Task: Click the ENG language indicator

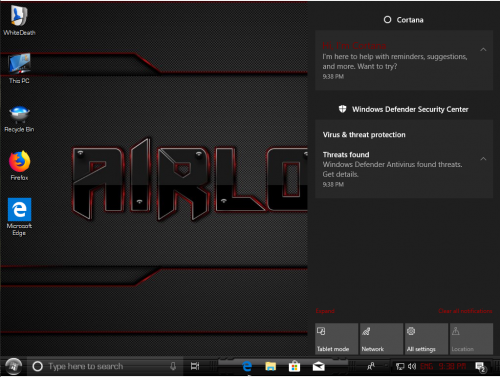Action: click(426, 367)
